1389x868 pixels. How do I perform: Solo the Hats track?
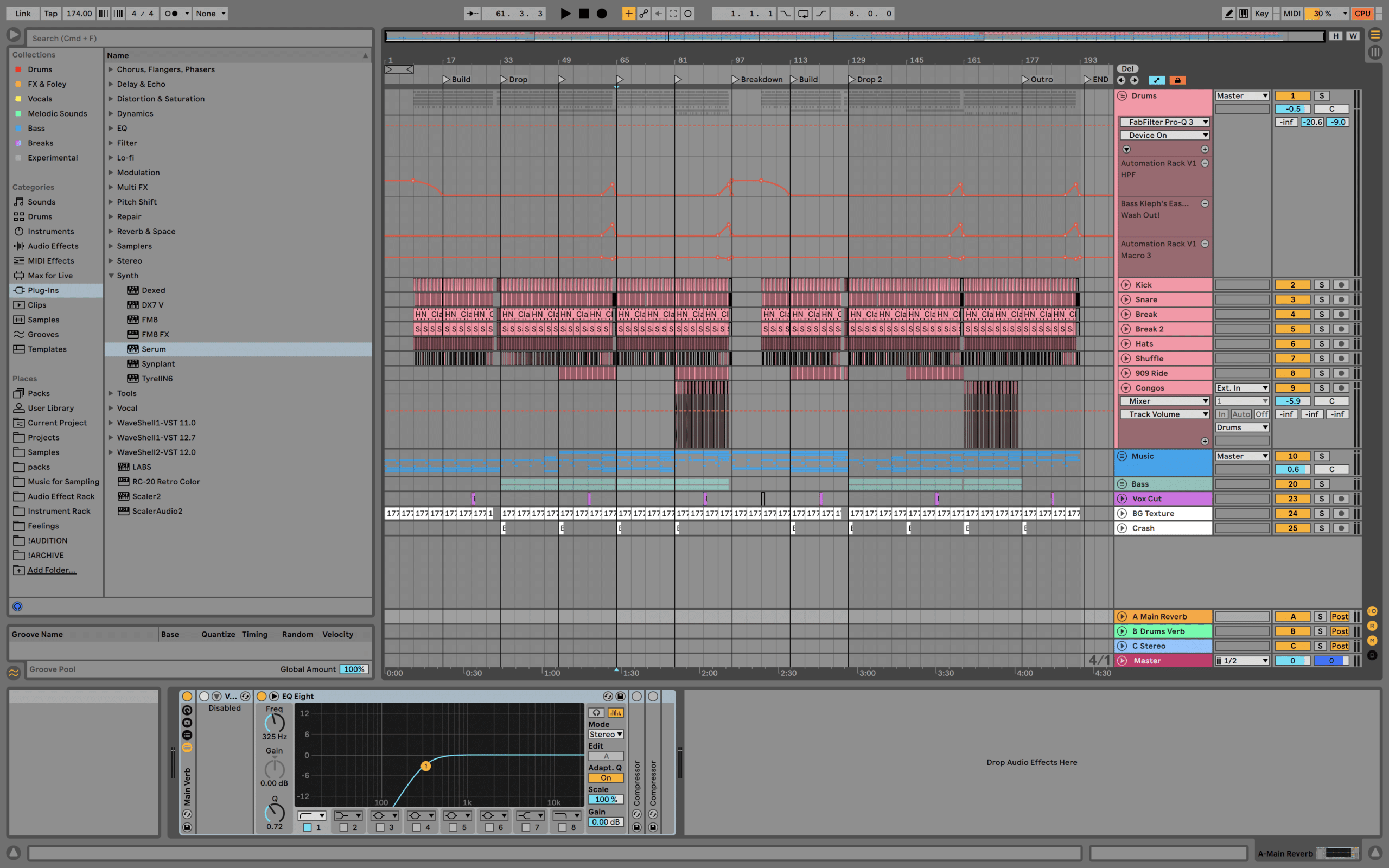(1321, 344)
